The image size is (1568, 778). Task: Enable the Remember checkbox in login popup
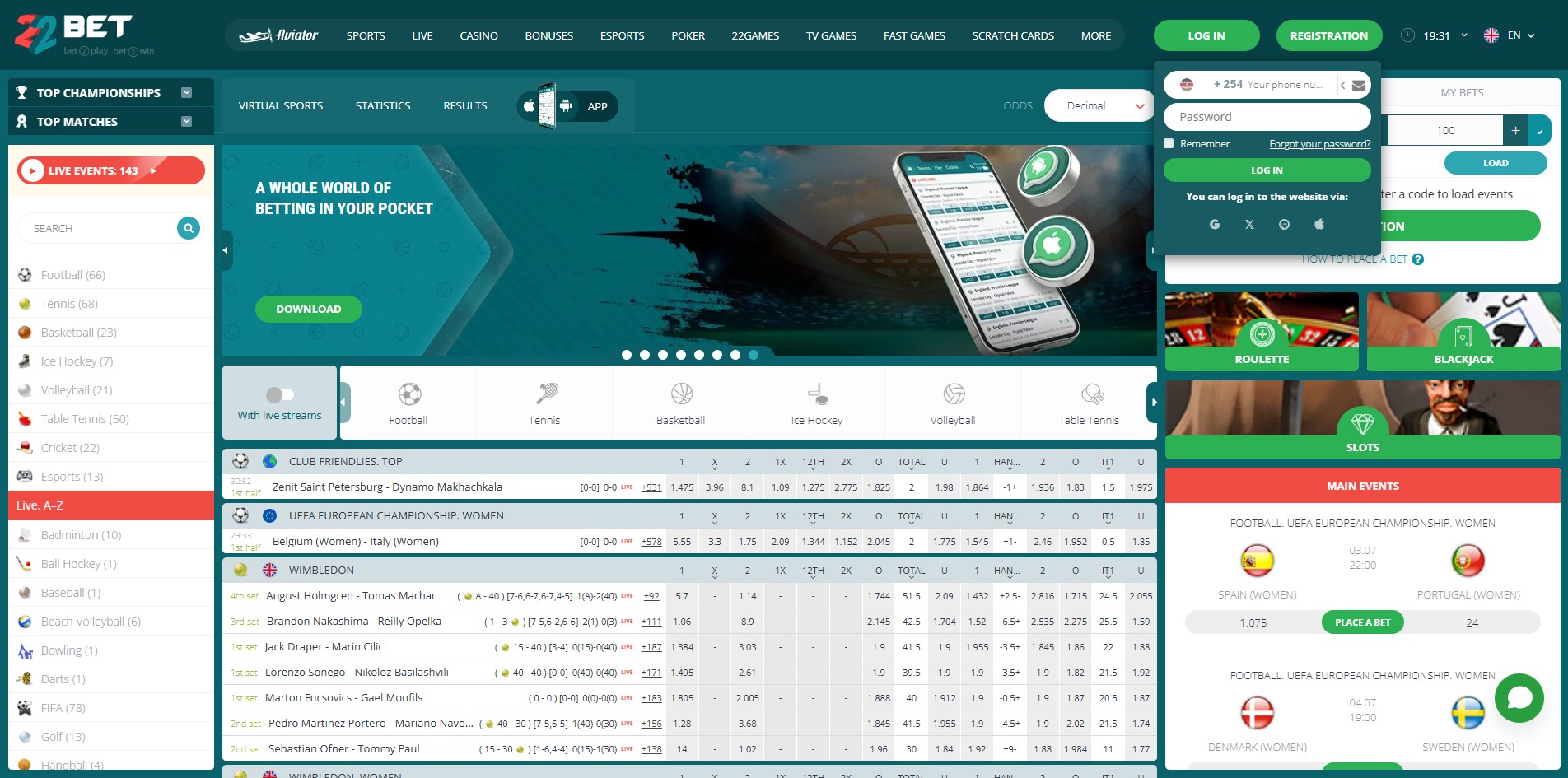1169,143
